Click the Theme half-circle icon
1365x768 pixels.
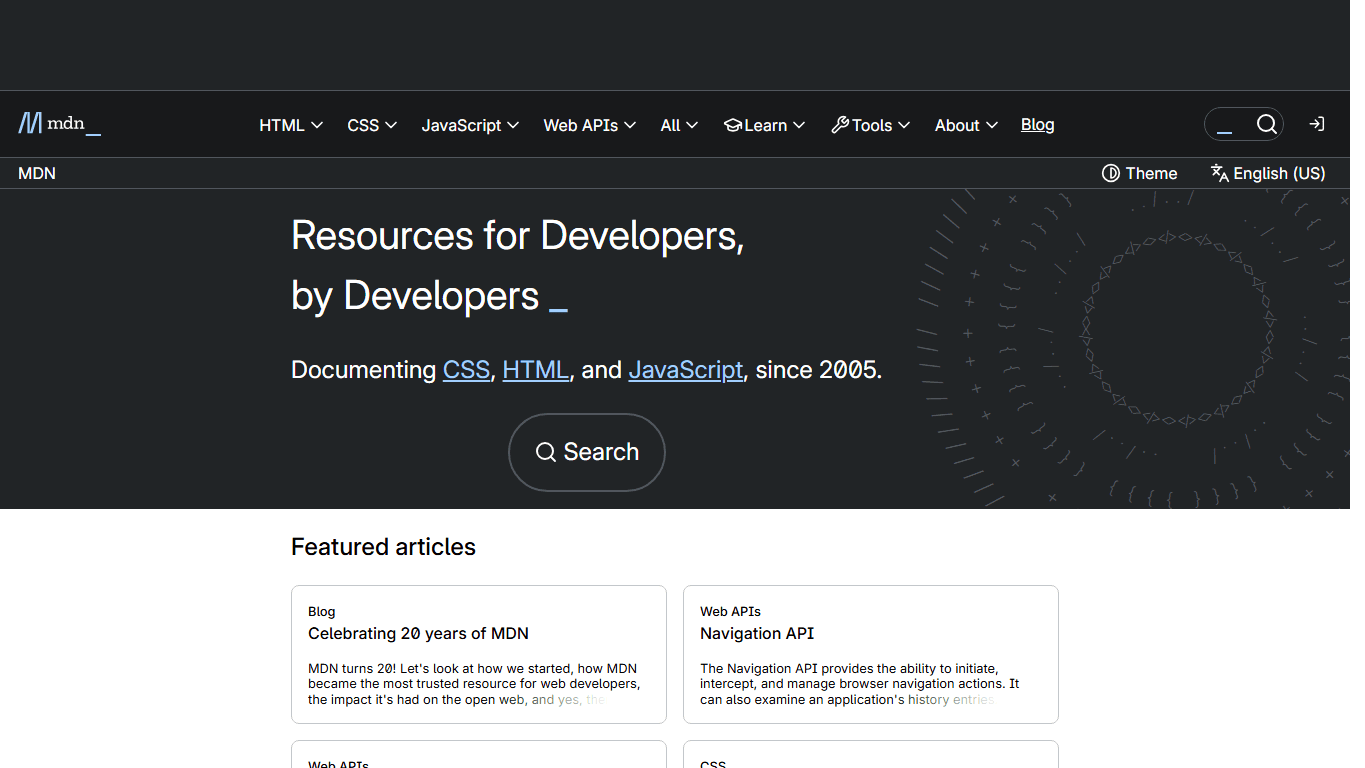1110,173
